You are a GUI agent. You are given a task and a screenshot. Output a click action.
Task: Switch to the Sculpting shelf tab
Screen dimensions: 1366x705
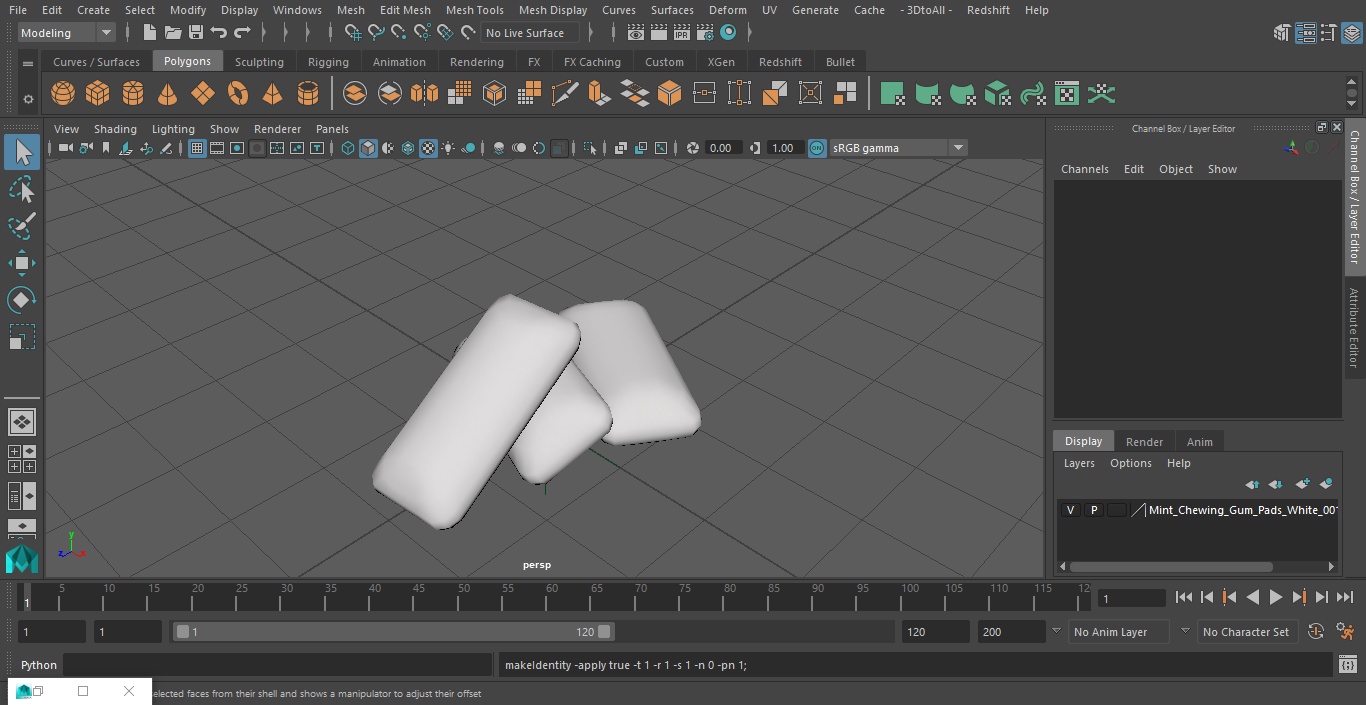point(259,62)
